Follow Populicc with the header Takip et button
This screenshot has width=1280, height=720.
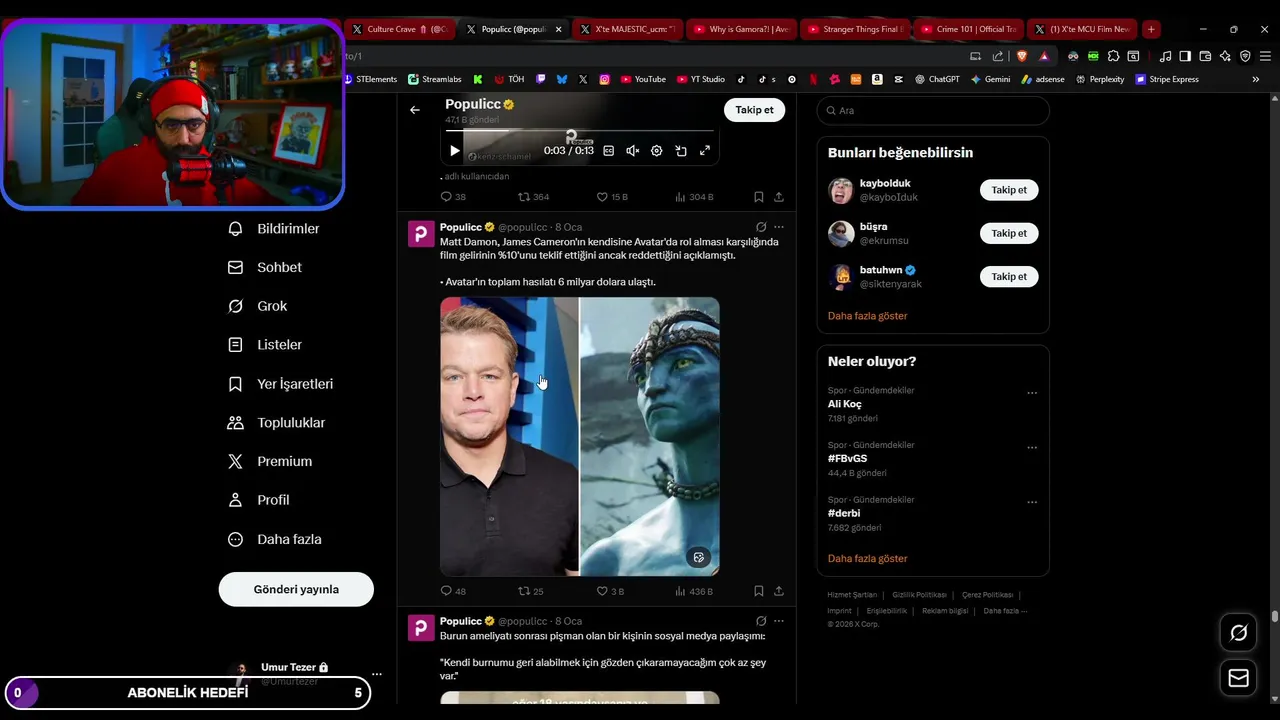coord(754,110)
